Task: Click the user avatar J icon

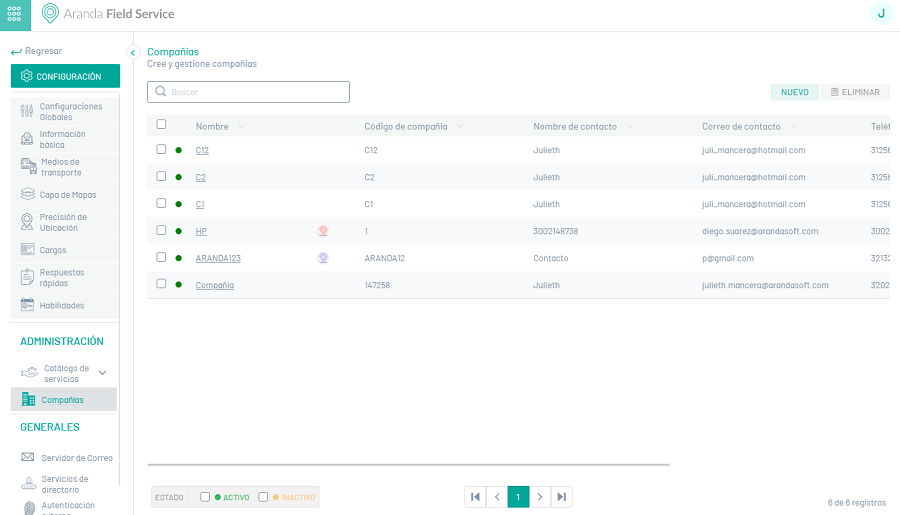Action: 880,13
